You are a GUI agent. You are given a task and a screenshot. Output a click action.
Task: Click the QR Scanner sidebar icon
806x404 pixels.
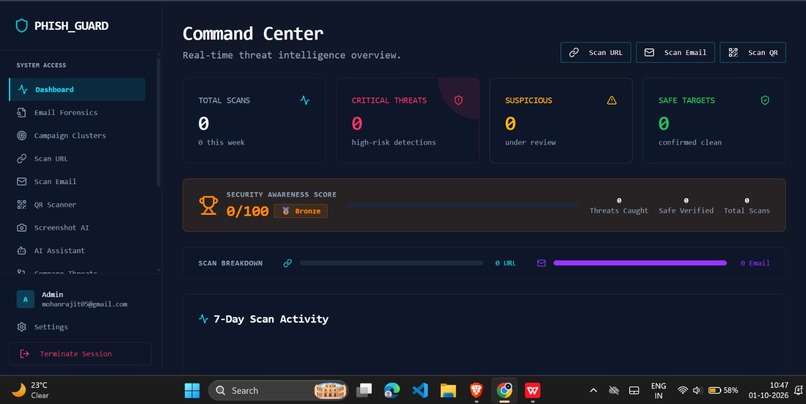pyautogui.click(x=22, y=205)
